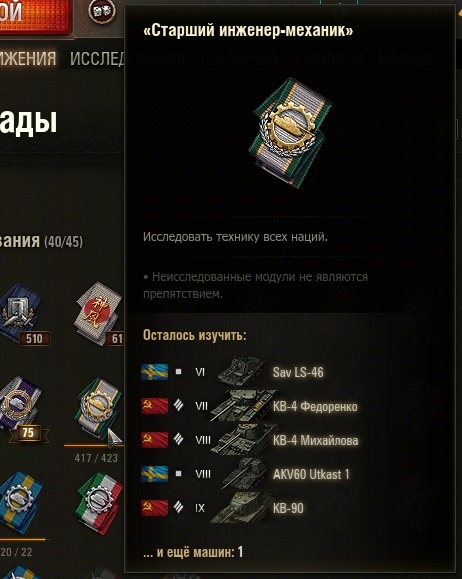This screenshot has height=579, width=462.
Task: Click the AKV60 Utkast 1 tank entry
Action: [311, 474]
